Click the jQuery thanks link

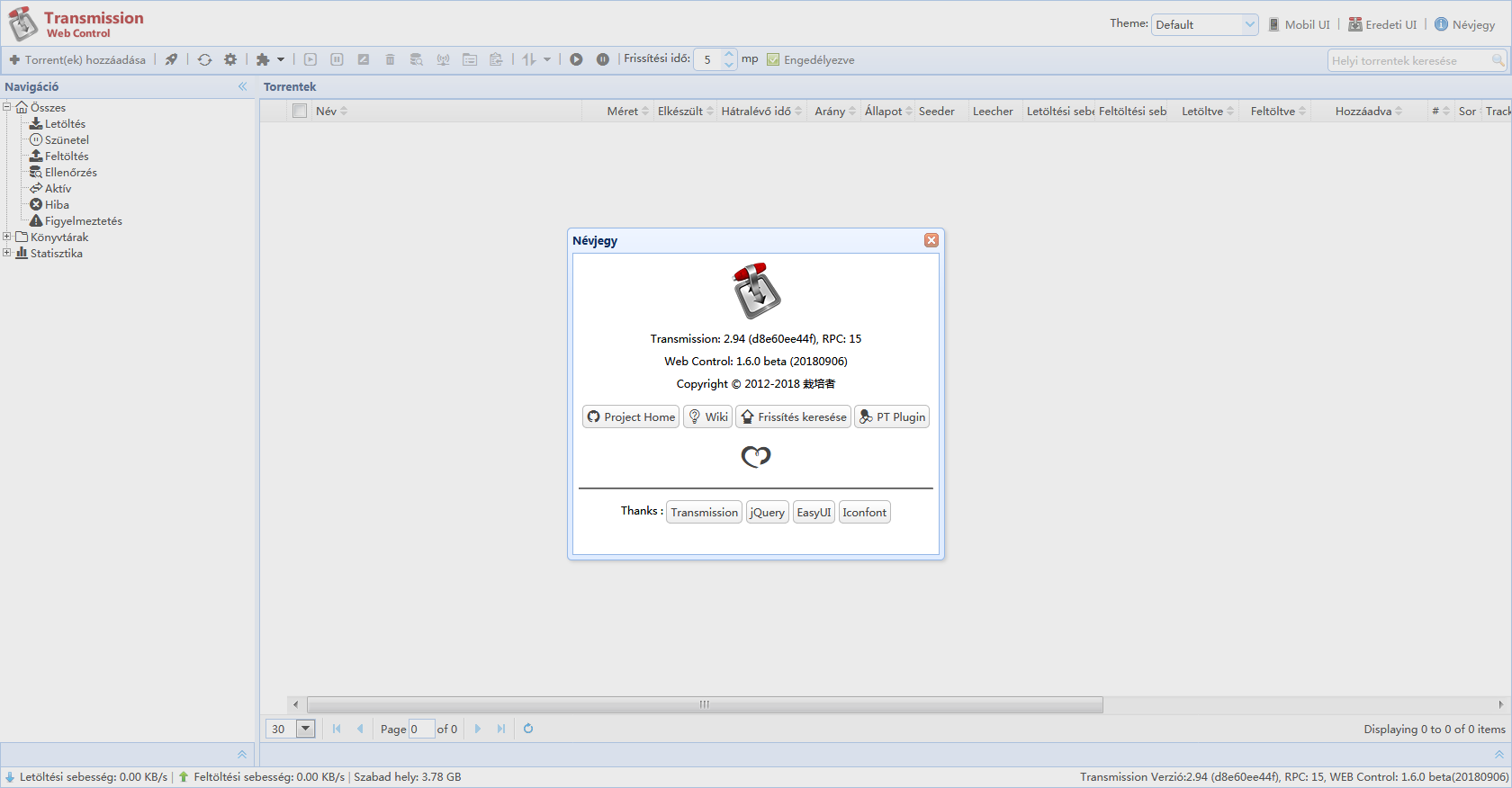tap(767, 512)
